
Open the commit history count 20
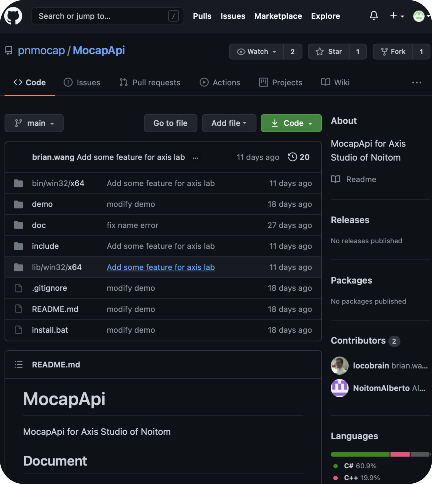299,157
